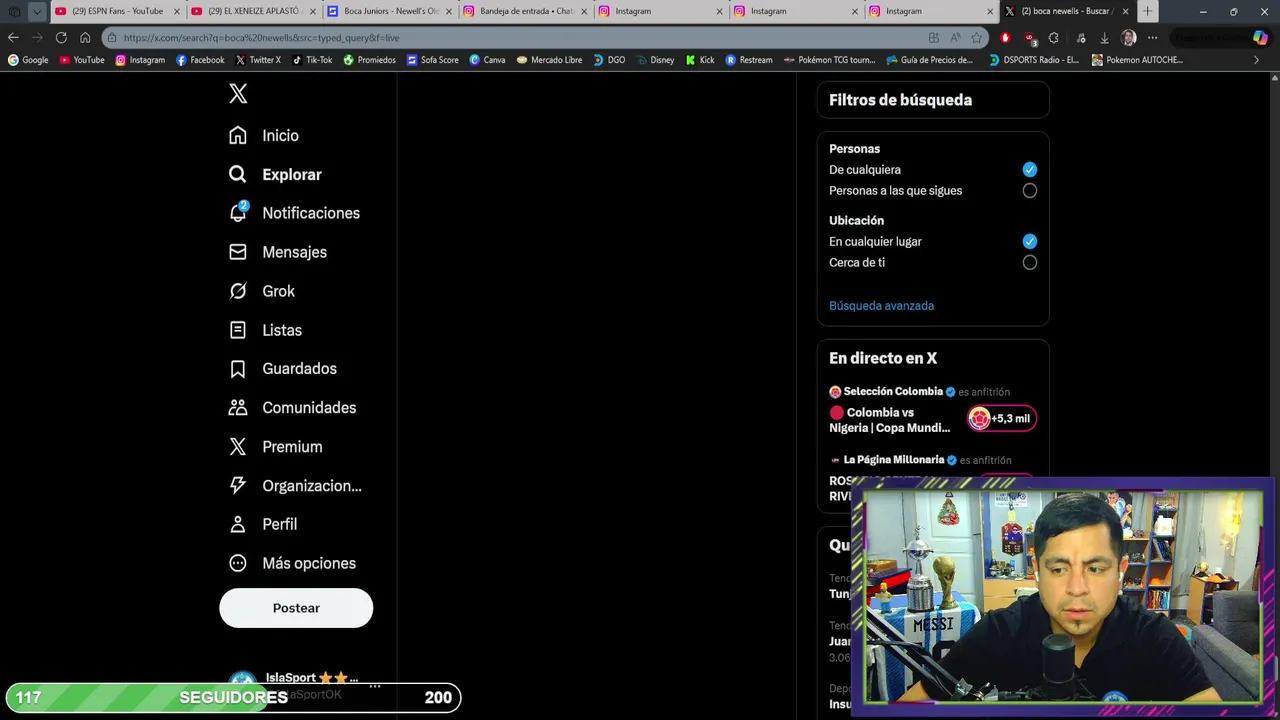Open Listas in the sidebar

(265, 330)
